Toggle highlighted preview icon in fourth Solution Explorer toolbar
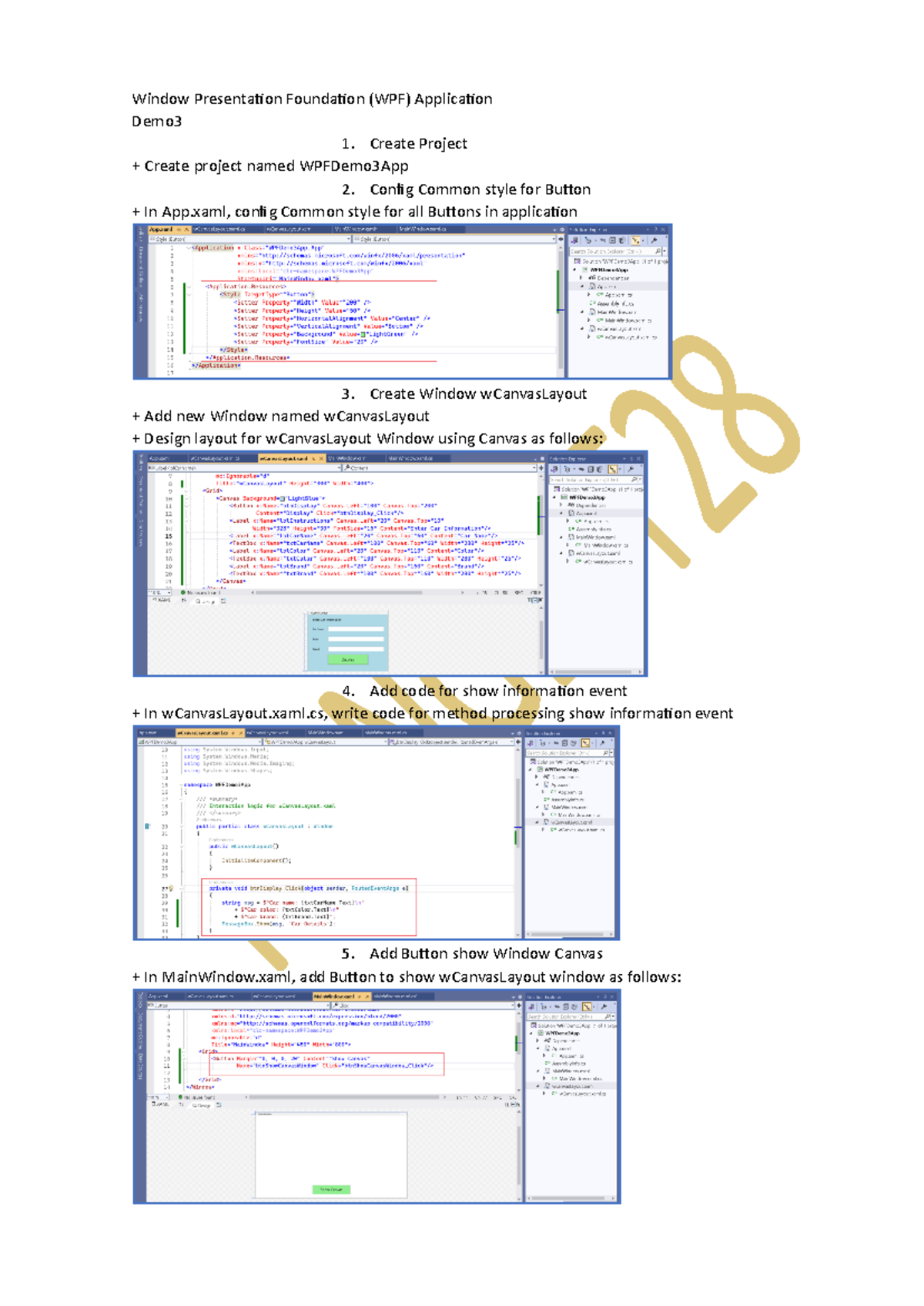Viewport: 924px width, 1306px height. [588, 1006]
